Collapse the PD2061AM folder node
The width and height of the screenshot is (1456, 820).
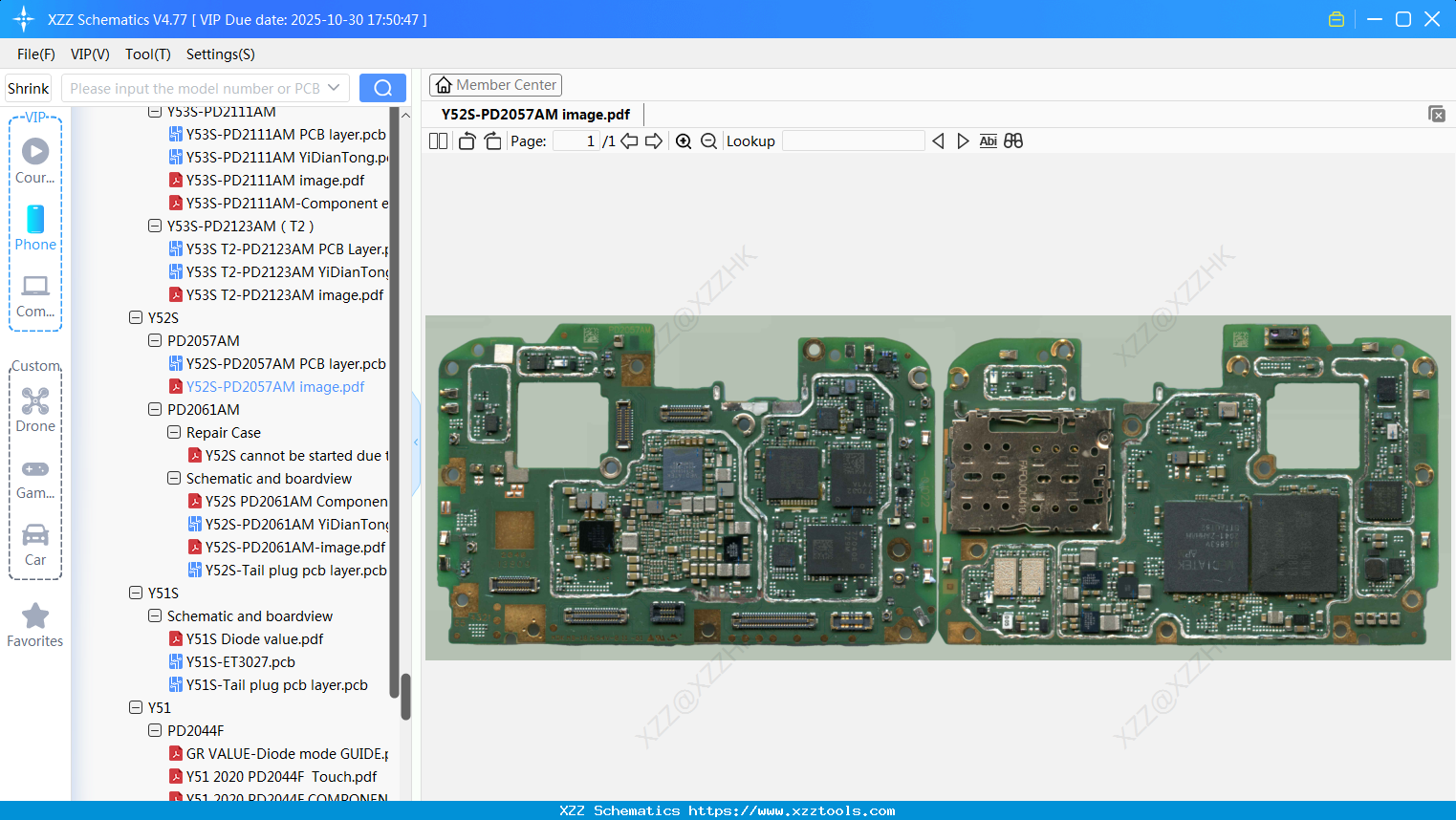[x=155, y=409]
